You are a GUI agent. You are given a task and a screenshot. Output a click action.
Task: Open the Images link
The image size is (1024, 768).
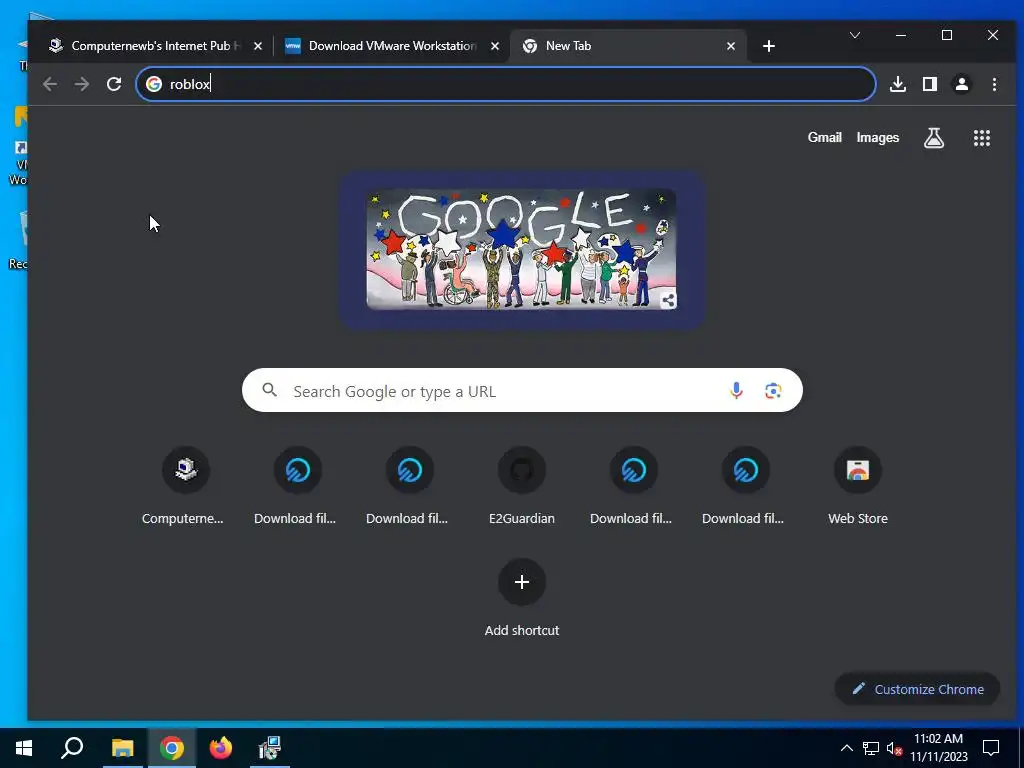coord(878,137)
